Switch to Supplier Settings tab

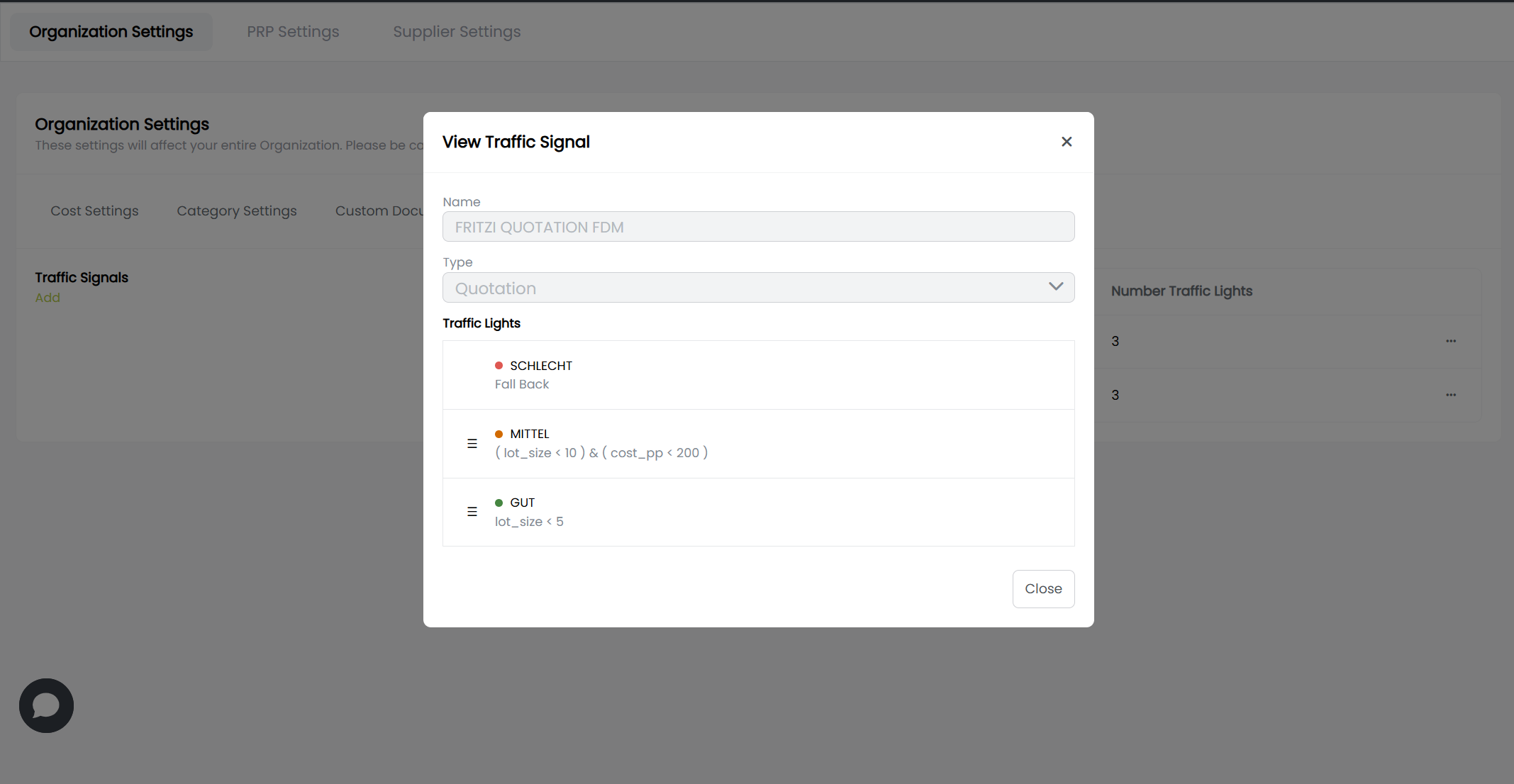tap(457, 32)
